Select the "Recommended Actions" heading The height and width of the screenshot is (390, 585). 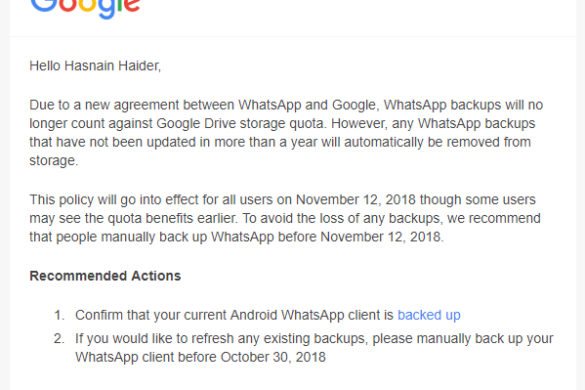pos(105,276)
